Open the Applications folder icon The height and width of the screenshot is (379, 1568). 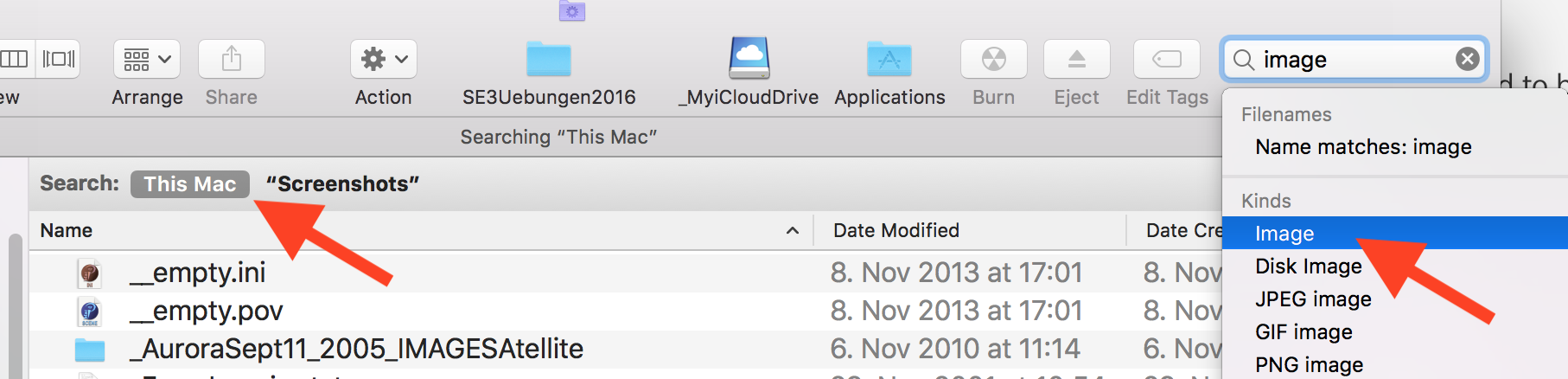[889, 60]
